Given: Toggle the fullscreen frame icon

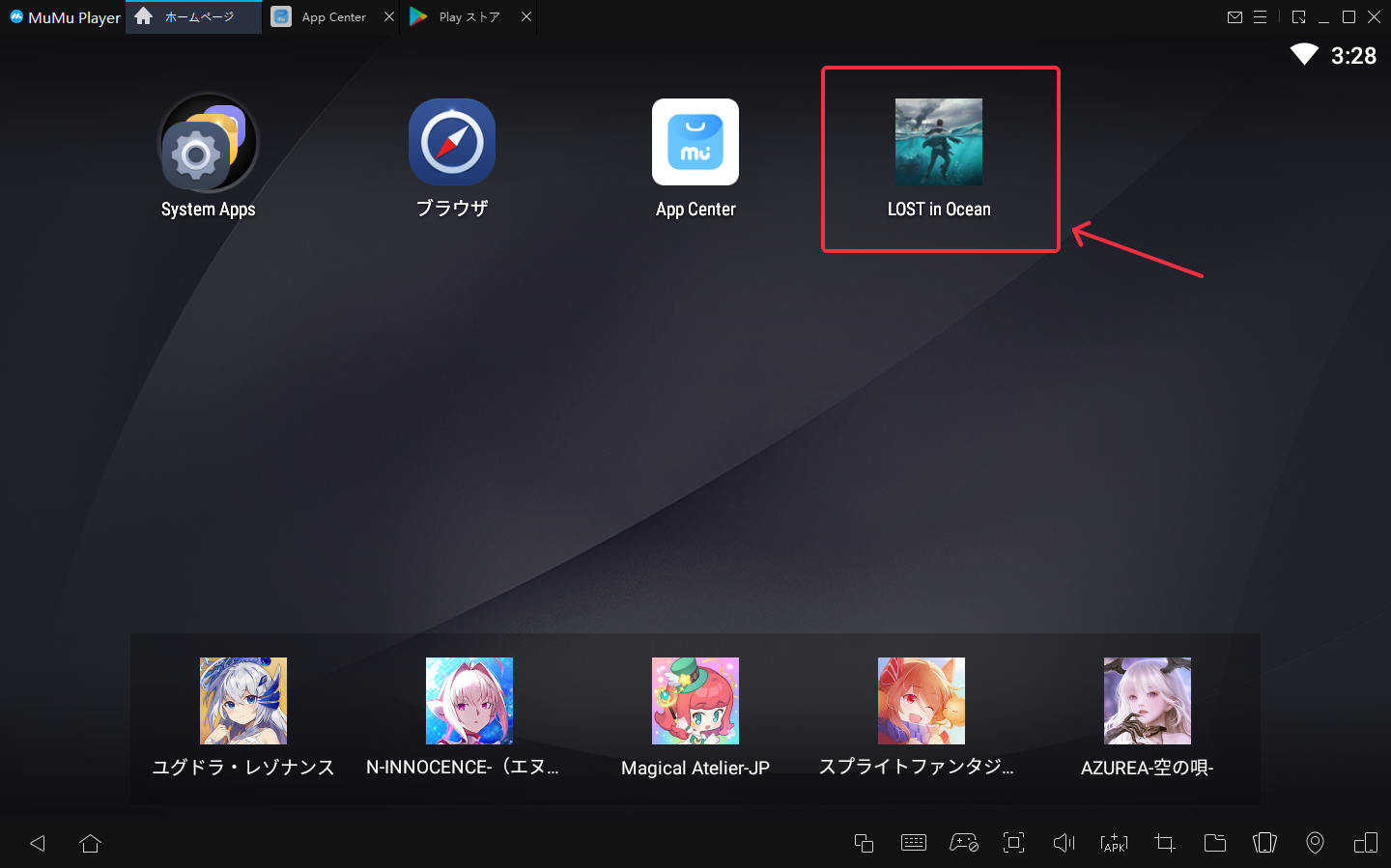Looking at the screenshot, I should [1013, 843].
